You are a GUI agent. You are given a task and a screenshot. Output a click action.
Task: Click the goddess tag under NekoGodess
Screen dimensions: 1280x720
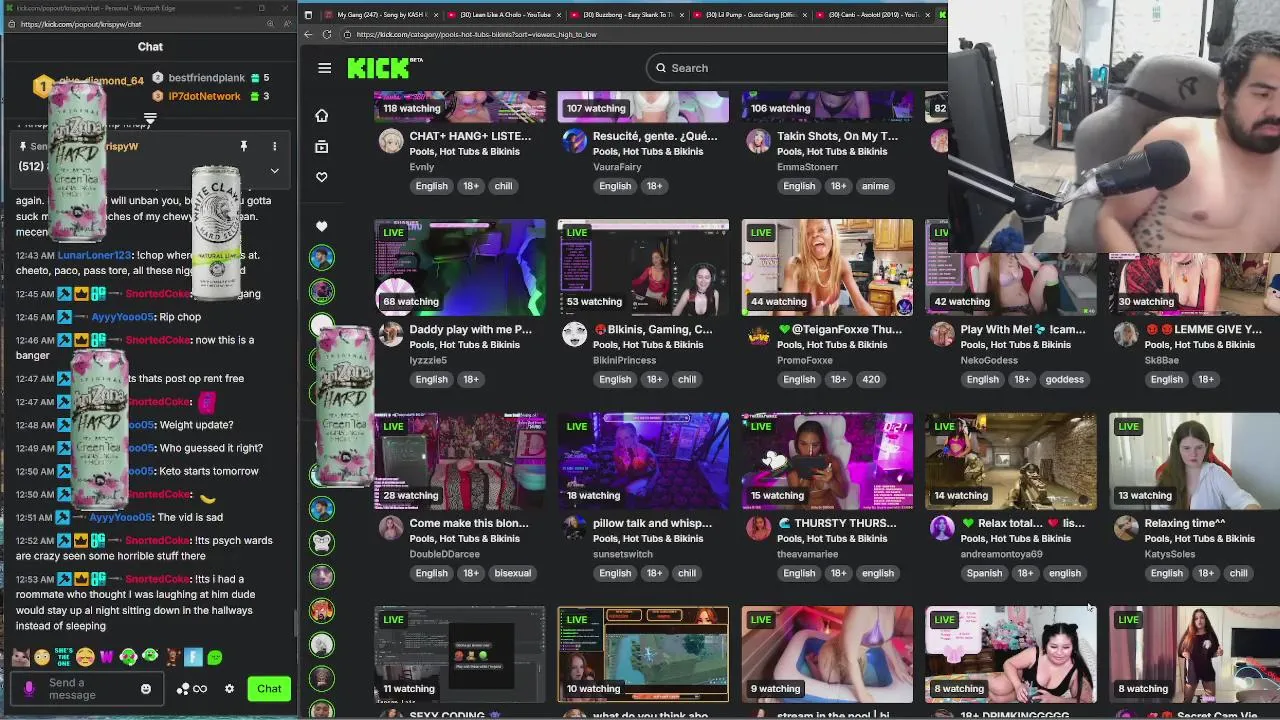tap(1064, 379)
